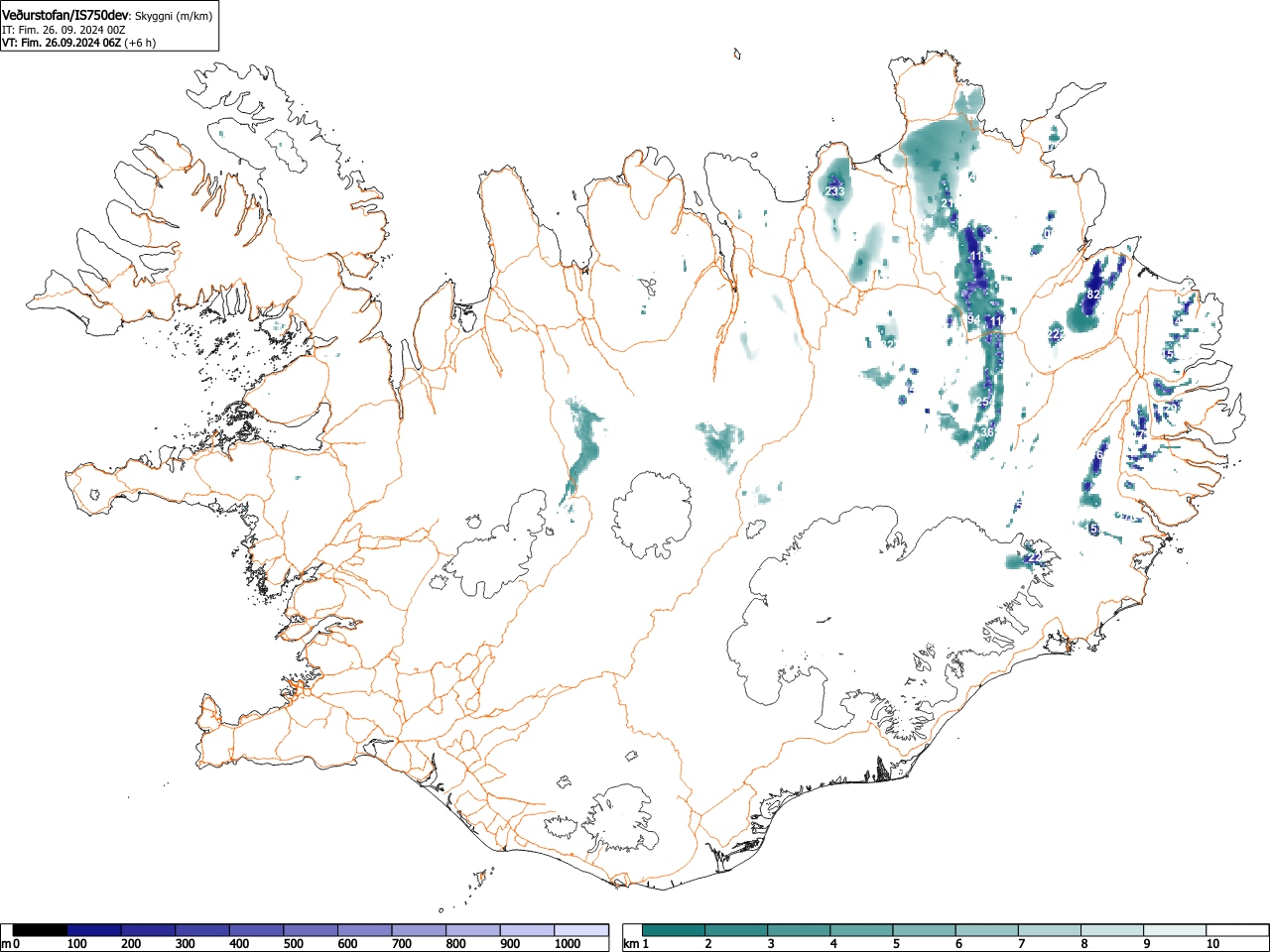Select the 6–7 km legend swatch

(987, 930)
